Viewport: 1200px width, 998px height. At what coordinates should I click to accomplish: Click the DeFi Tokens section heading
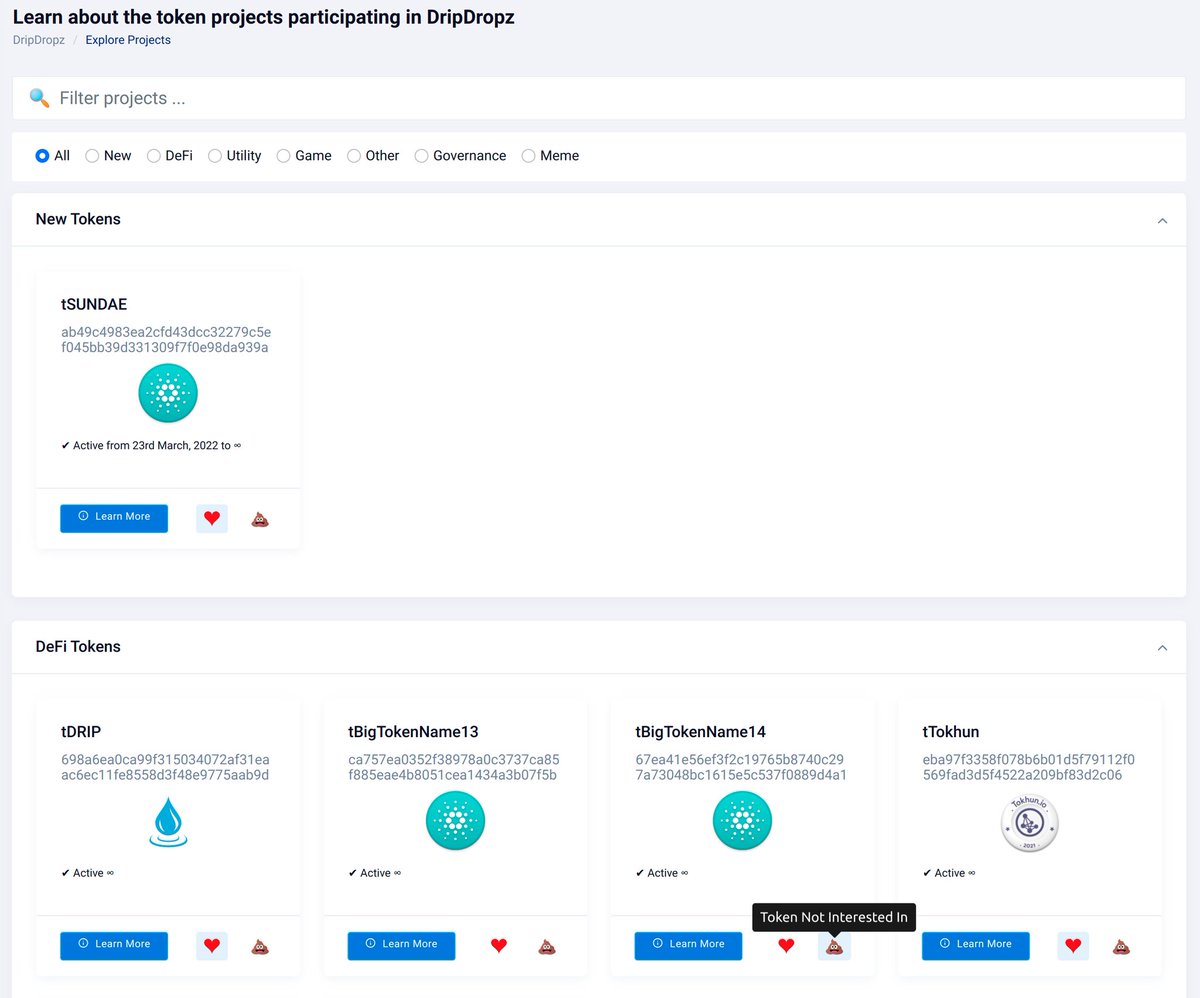click(x=78, y=647)
